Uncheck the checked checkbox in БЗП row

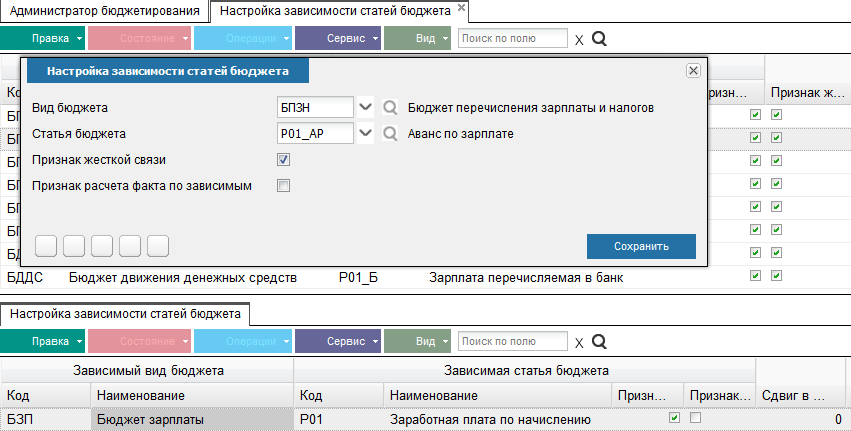pos(674,418)
